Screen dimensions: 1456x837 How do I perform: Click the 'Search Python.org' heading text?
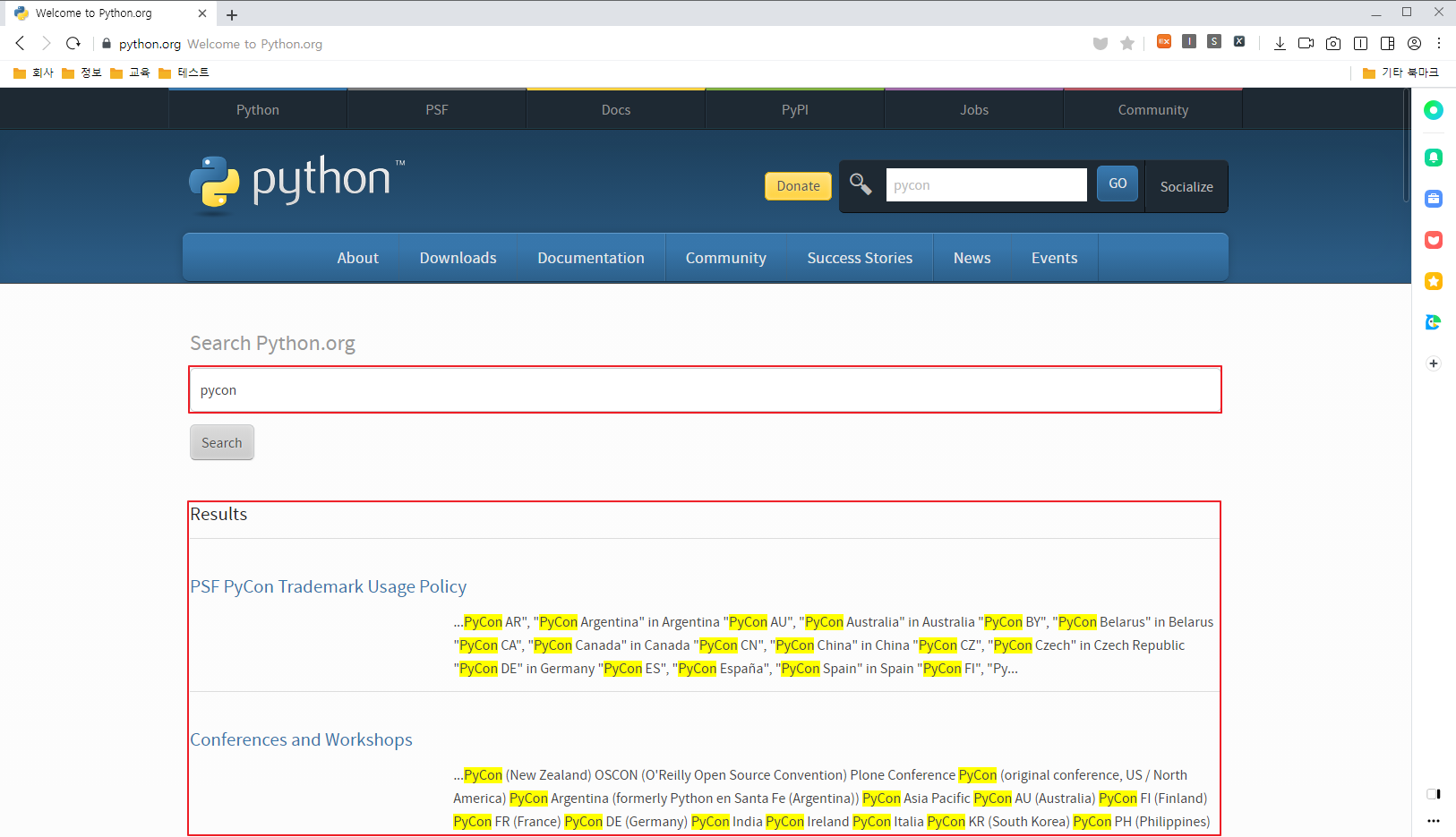(x=272, y=343)
